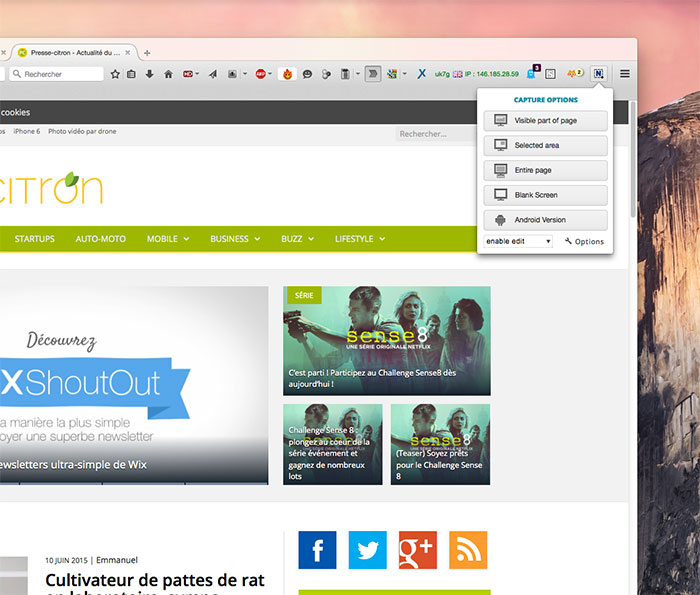Expand the BUZZ nav menu
Image resolution: width=700 pixels, height=595 pixels.
coord(297,239)
